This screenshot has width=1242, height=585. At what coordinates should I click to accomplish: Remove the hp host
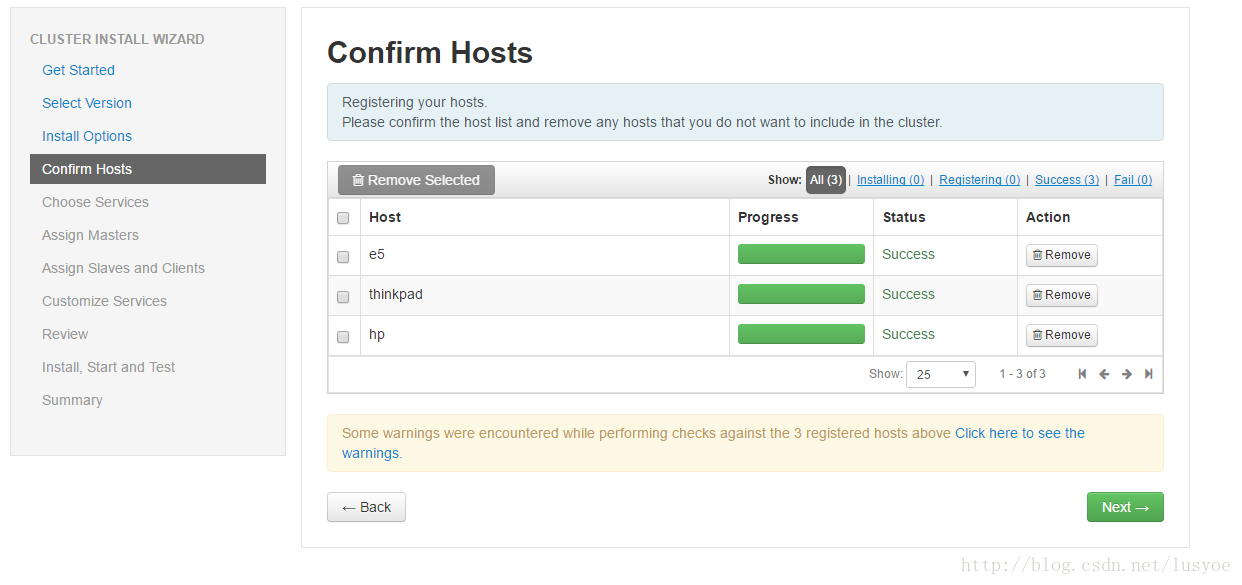click(1061, 335)
